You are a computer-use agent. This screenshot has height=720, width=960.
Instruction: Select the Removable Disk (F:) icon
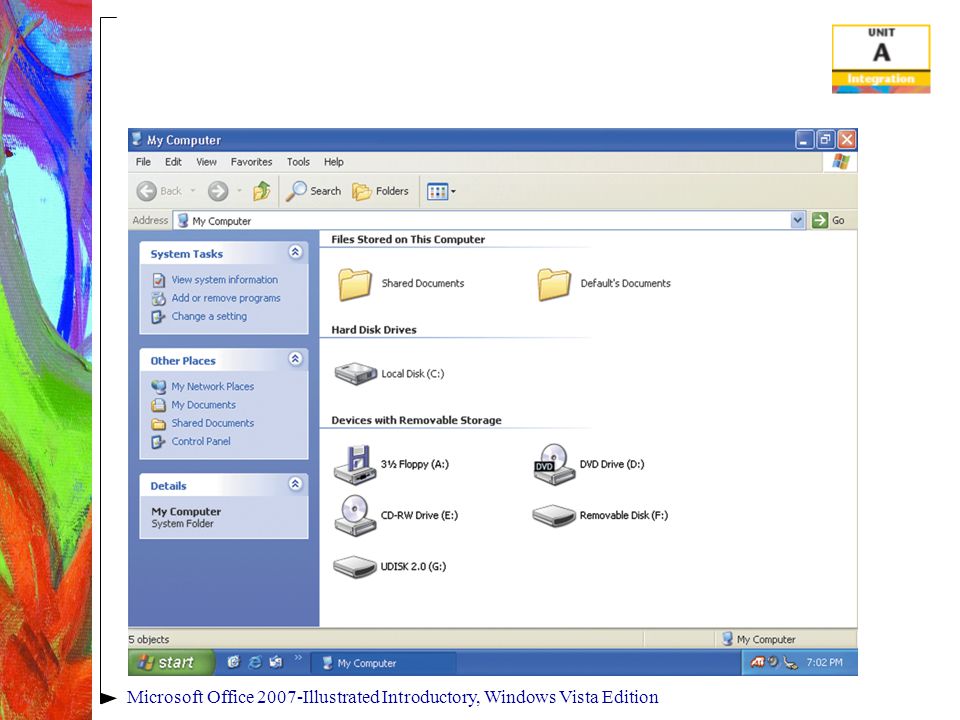coord(553,516)
